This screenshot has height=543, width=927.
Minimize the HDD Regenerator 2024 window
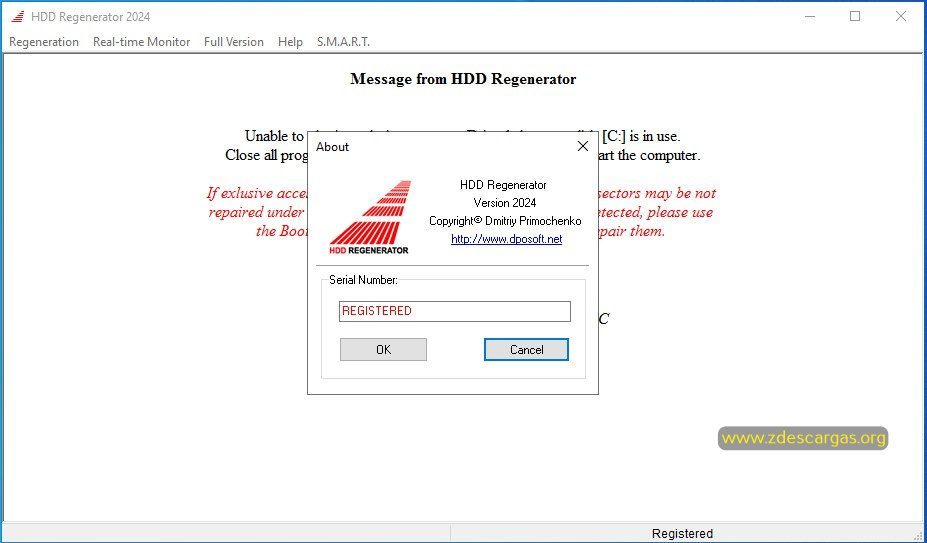810,17
